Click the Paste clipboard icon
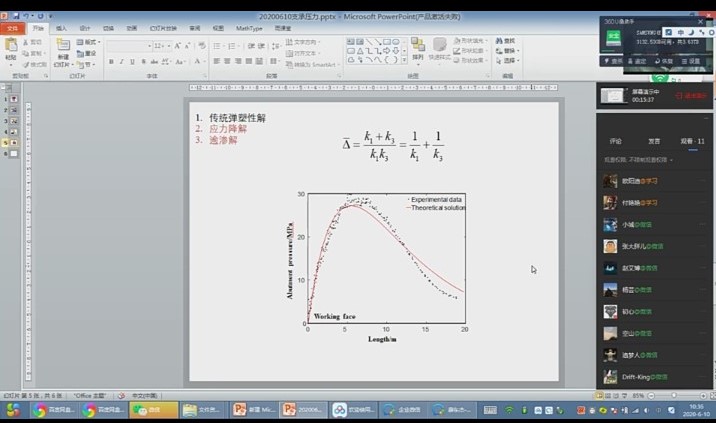The height and width of the screenshot is (423, 716). pyautogui.click(x=11, y=46)
